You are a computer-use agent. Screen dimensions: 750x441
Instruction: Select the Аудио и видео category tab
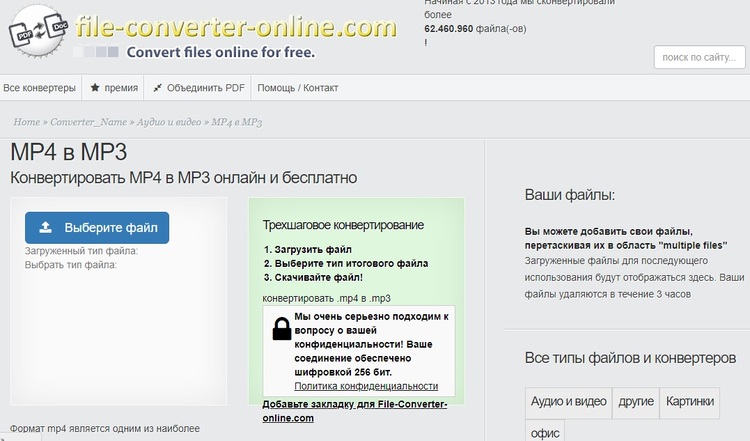[x=568, y=401]
